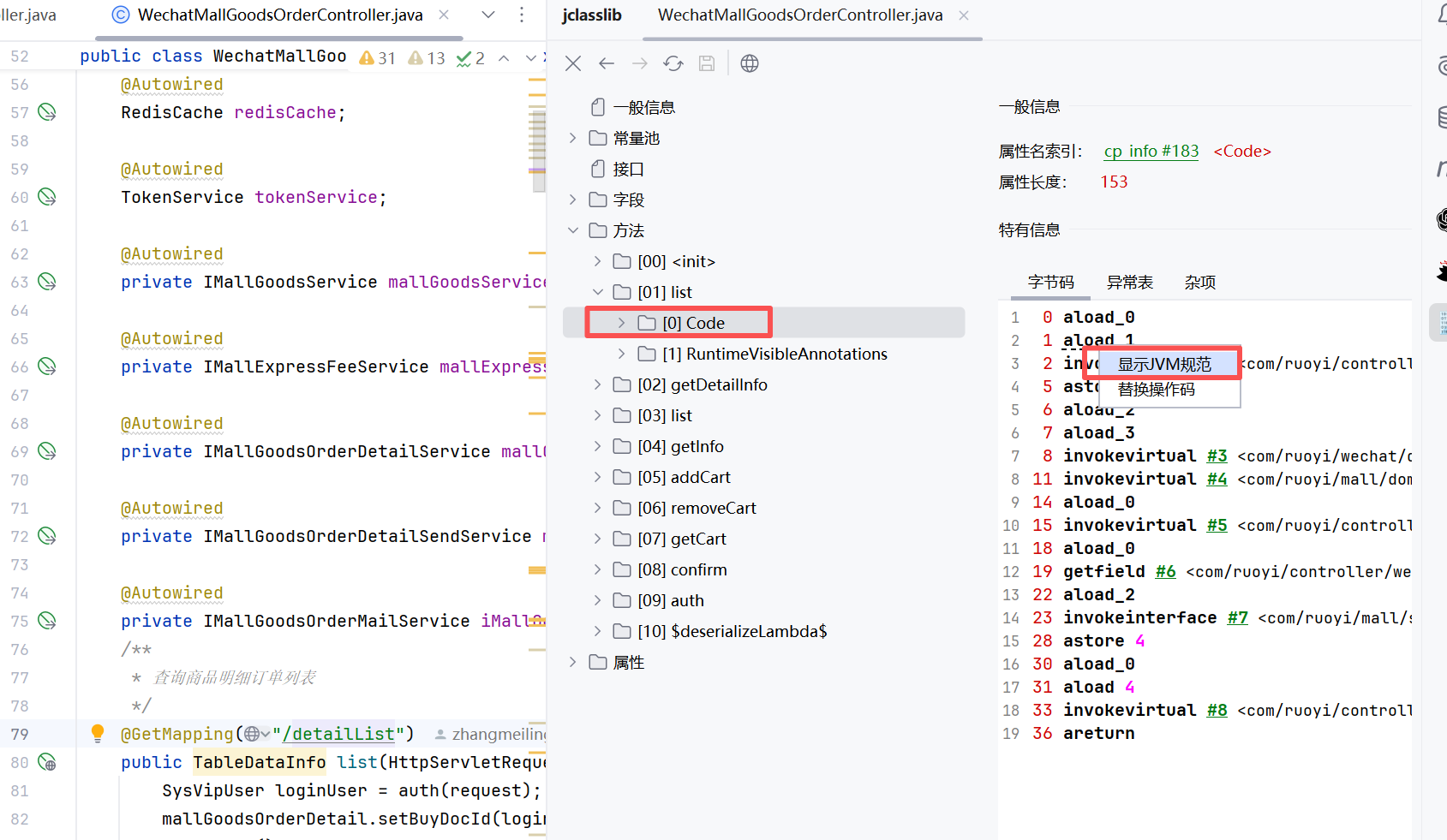
Task: Select the [1] RuntimeVisibleAnnotations tree item
Action: point(774,354)
